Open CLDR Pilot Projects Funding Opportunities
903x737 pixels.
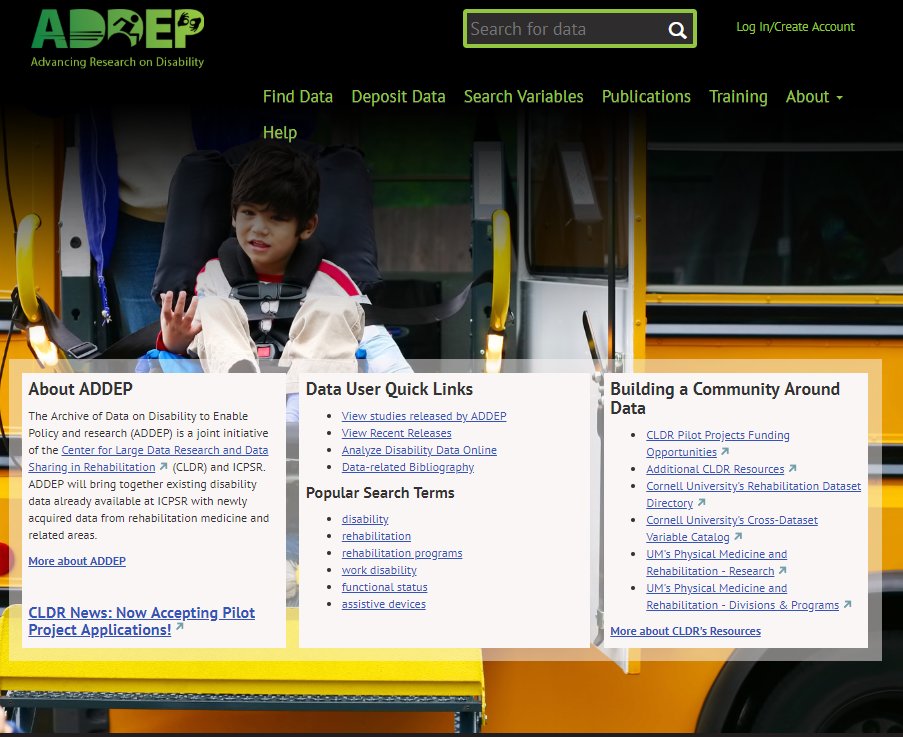[x=718, y=443]
